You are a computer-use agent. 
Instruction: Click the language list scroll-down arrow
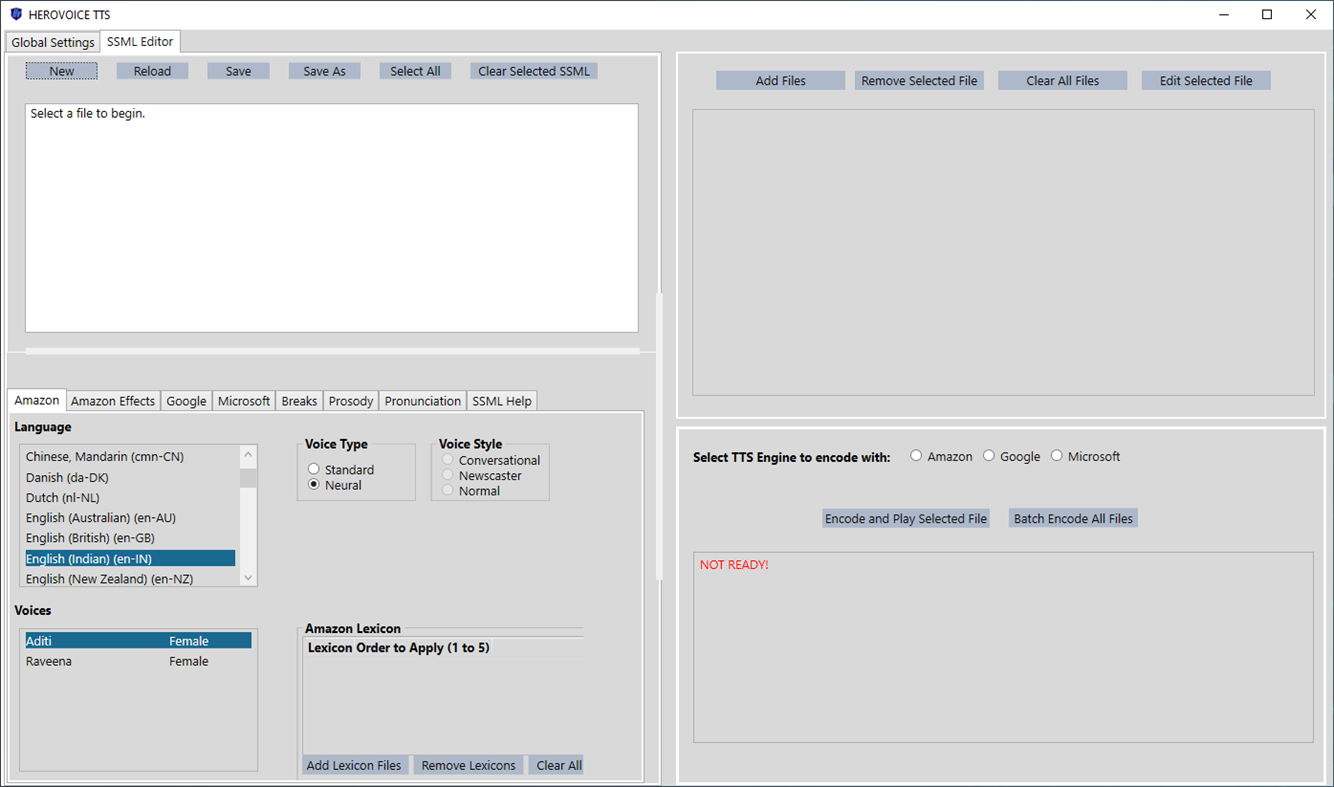(x=247, y=578)
